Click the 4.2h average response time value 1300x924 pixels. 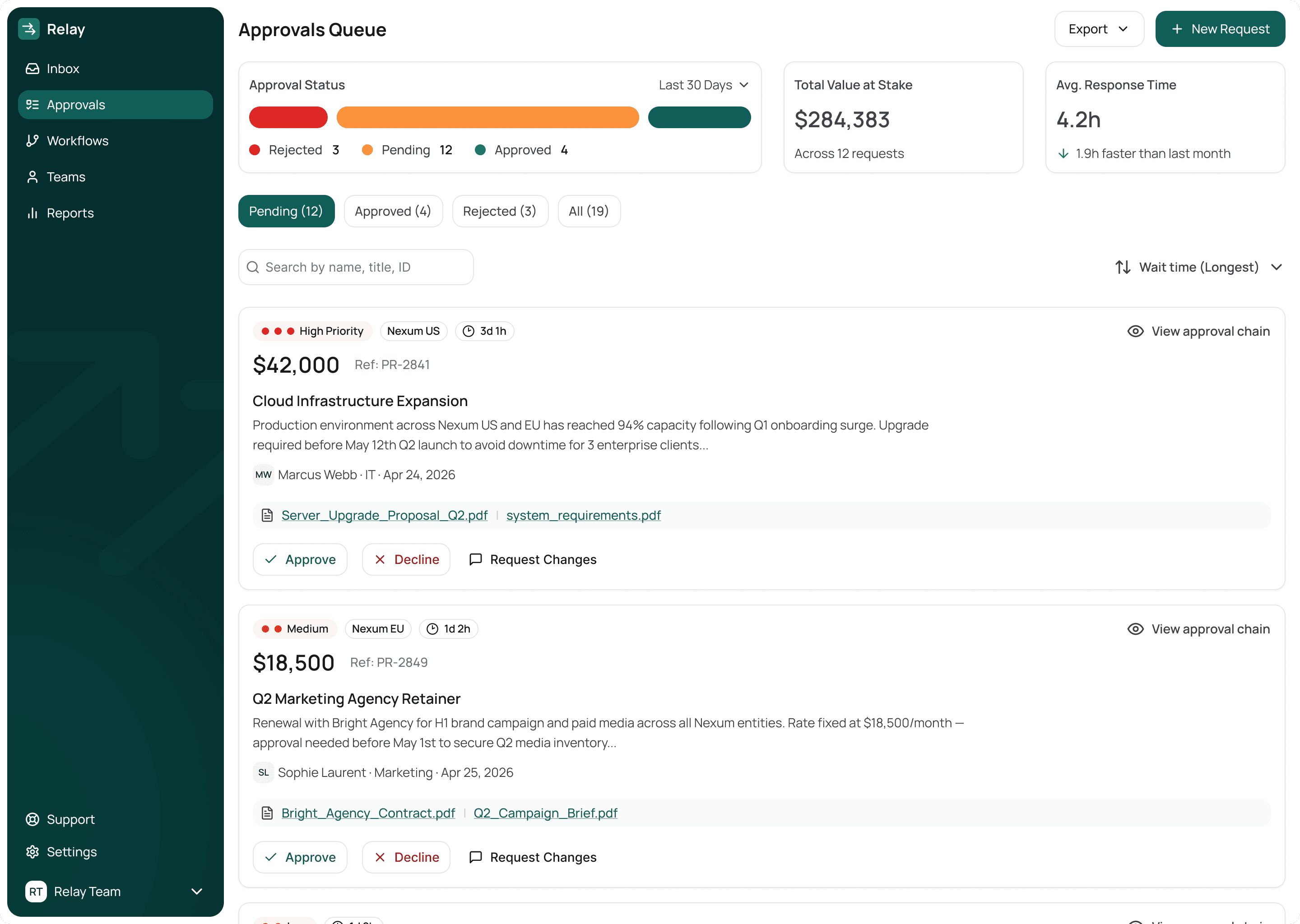[x=1078, y=120]
